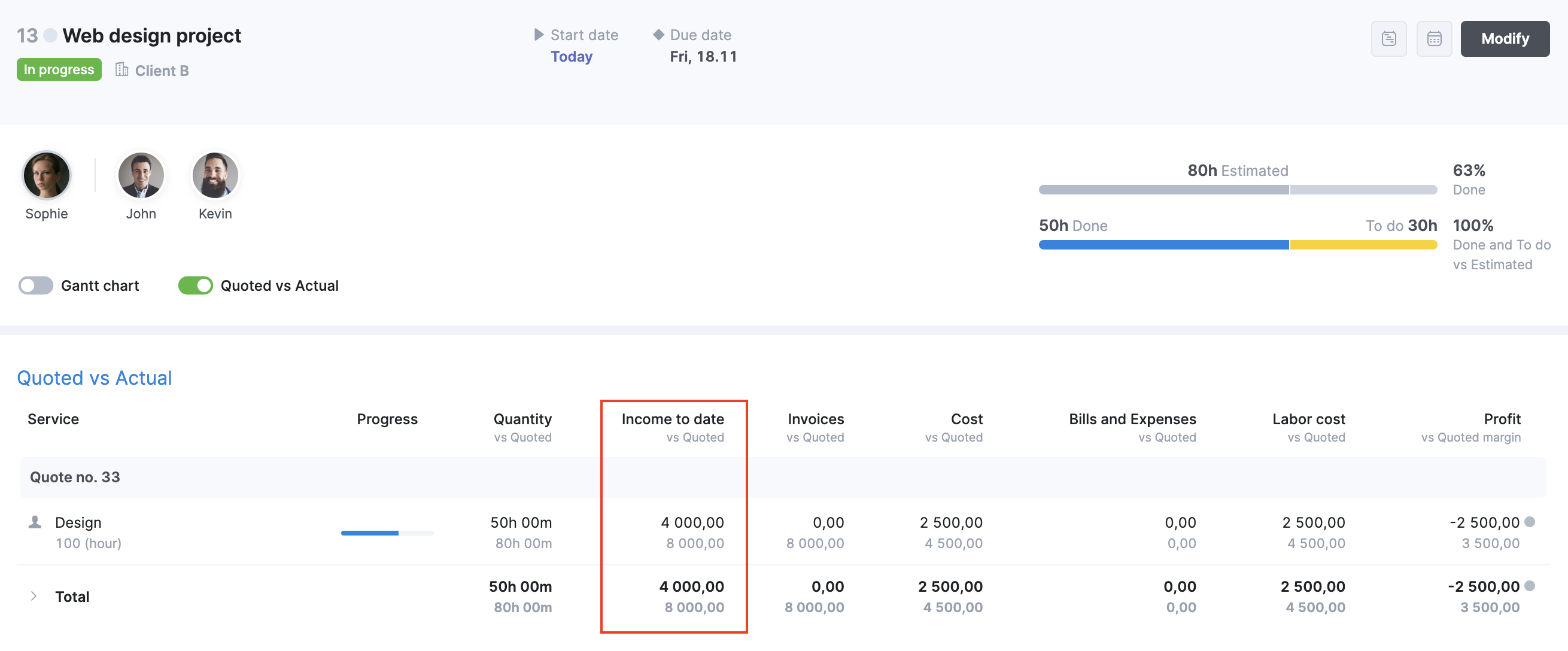Viewport: 1568px width, 651px height.
Task: Click John's avatar photo
Action: pyautogui.click(x=141, y=175)
